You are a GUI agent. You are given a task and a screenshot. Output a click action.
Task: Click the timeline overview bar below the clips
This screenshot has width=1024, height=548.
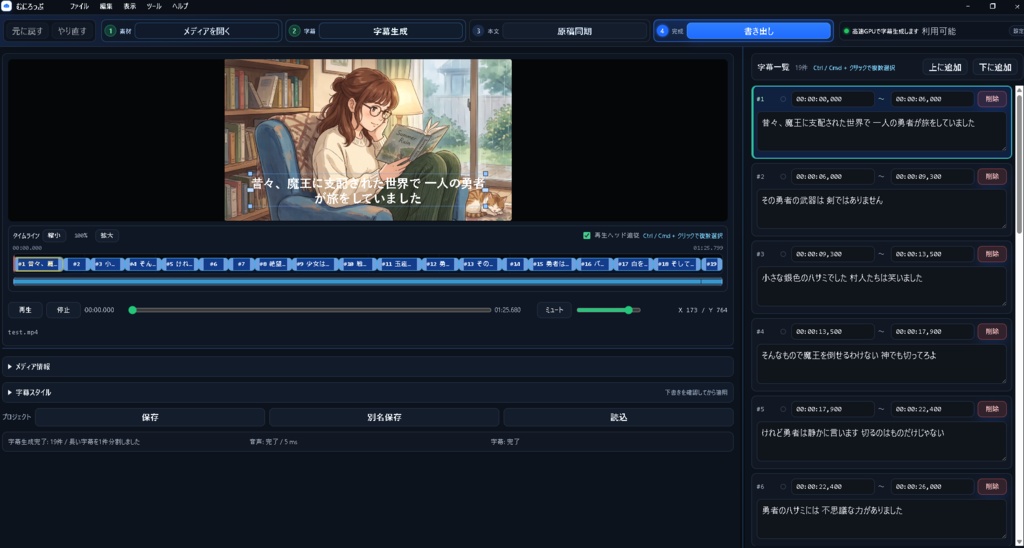point(368,282)
